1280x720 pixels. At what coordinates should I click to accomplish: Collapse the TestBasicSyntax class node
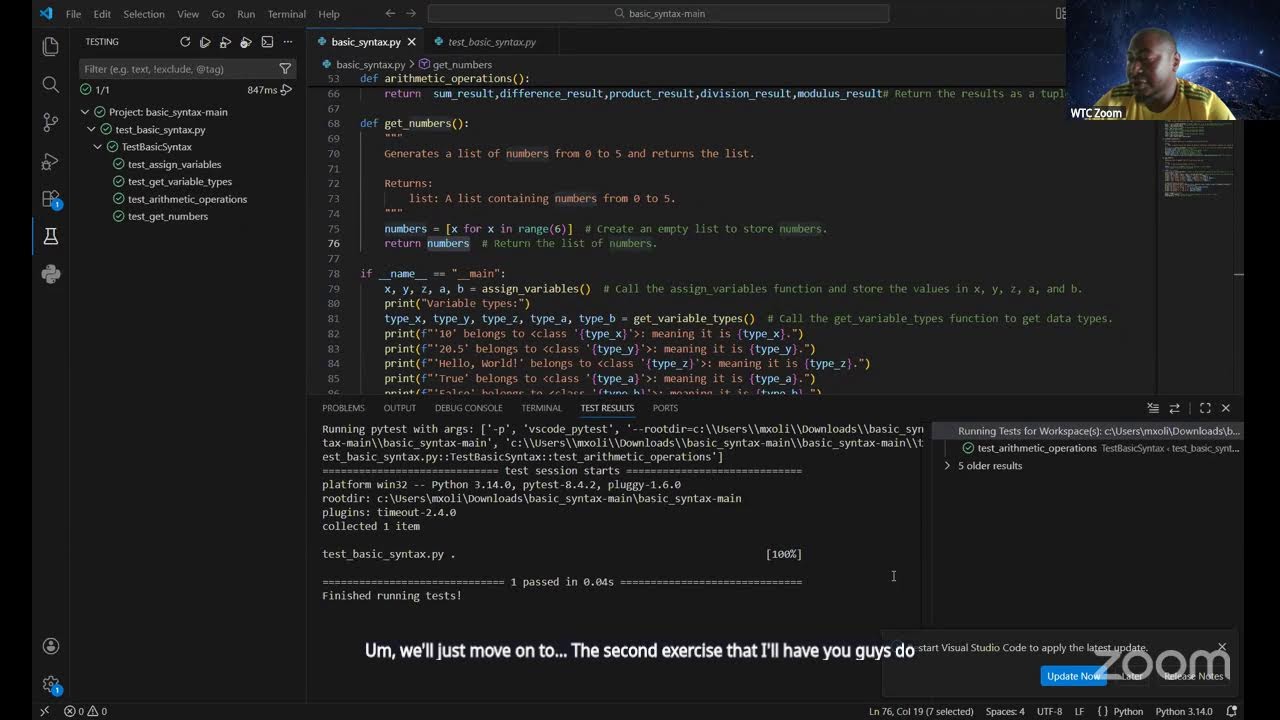pyautogui.click(x=98, y=147)
